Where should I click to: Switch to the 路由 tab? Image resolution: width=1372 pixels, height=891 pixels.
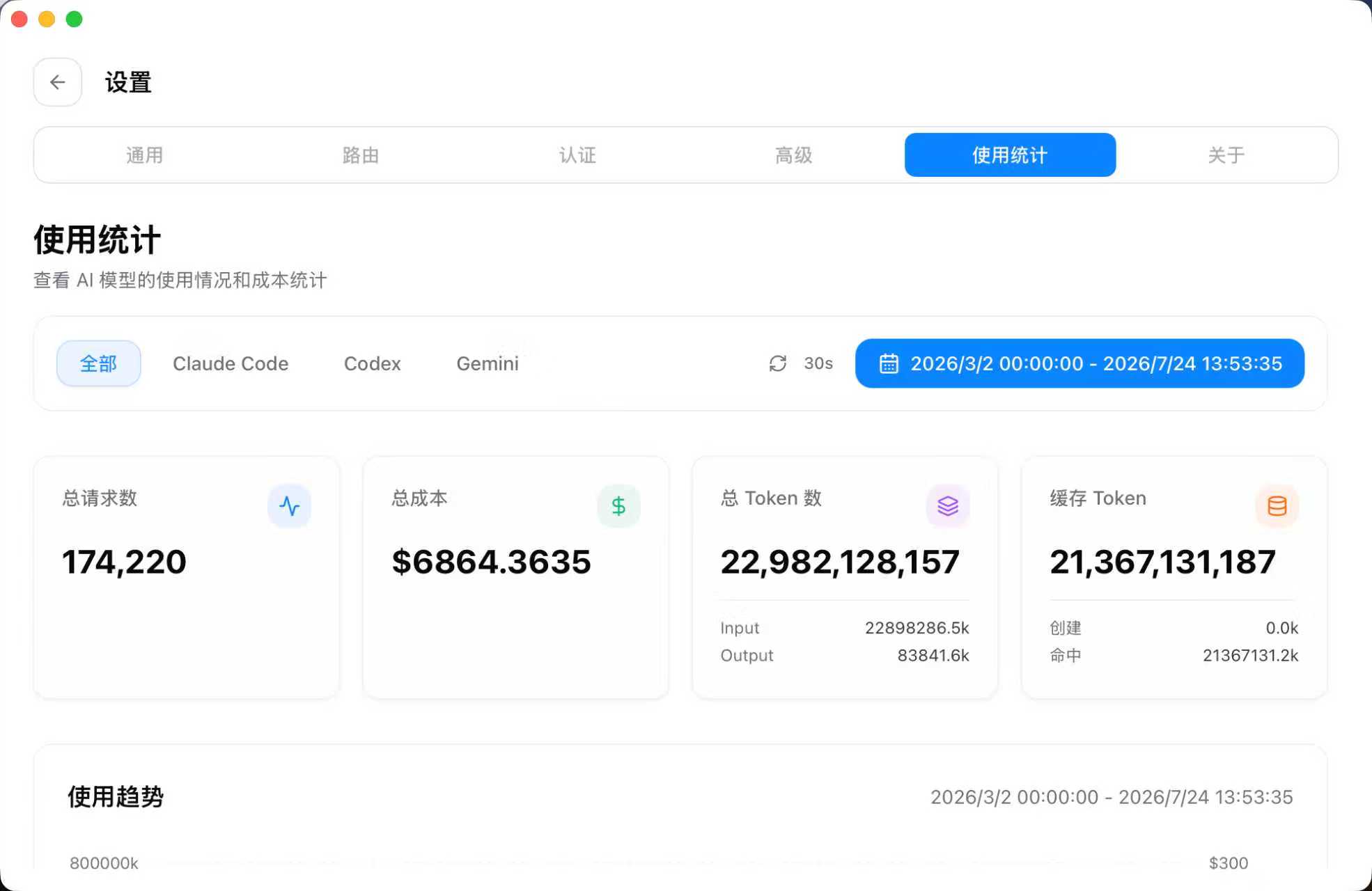click(361, 155)
